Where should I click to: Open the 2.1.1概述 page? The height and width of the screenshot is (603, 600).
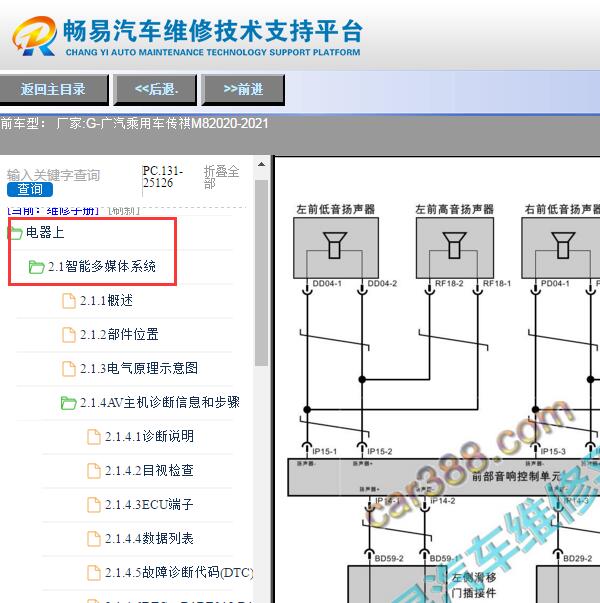[107, 300]
